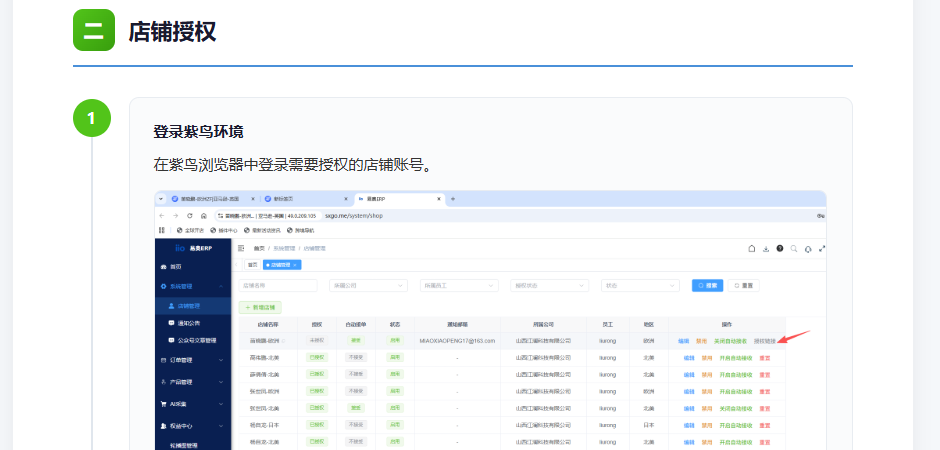Click the 未授权 tag in the MIAOXIAOPENG17 row
Image resolution: width=940 pixels, height=450 pixels.
pyautogui.click(x=317, y=341)
